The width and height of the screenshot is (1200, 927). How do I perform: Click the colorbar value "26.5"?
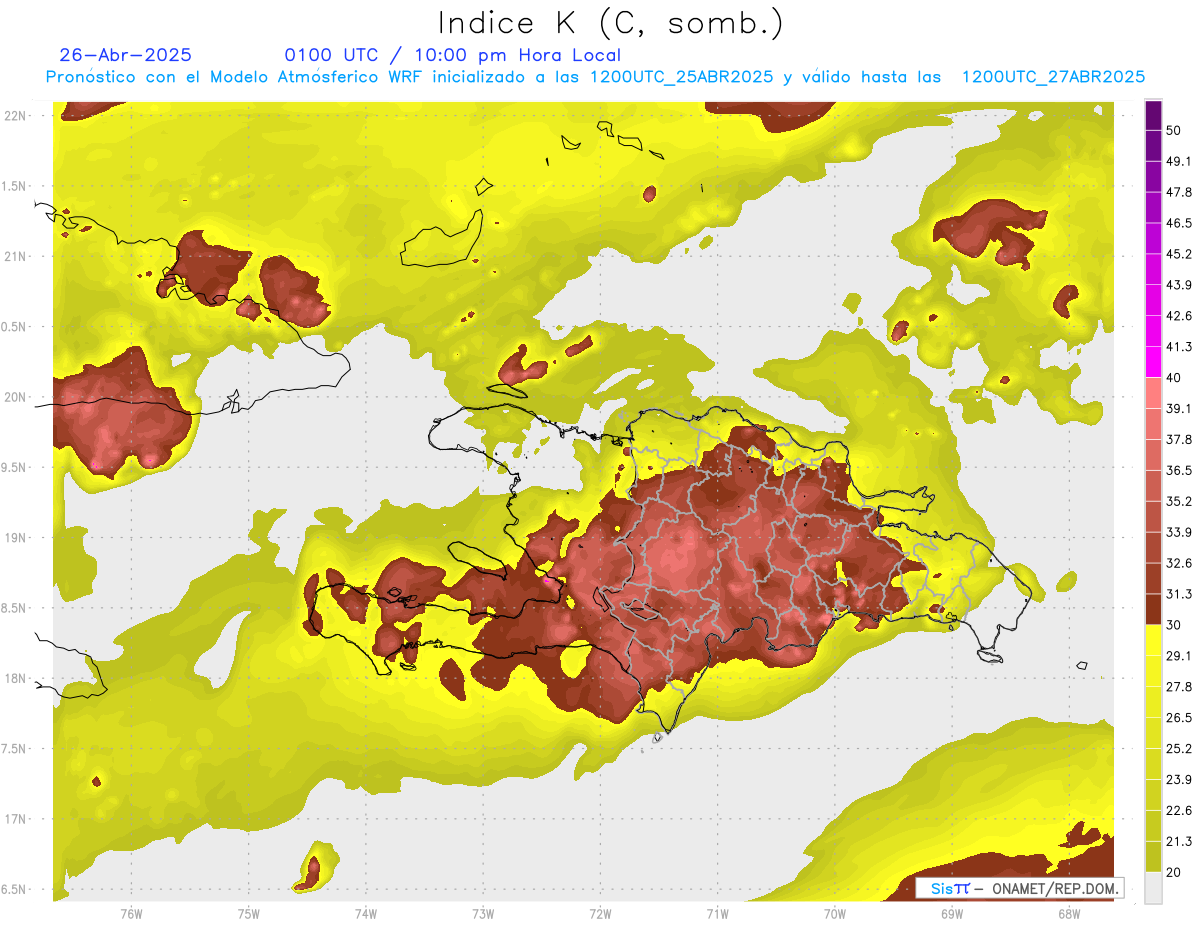(x=1179, y=719)
